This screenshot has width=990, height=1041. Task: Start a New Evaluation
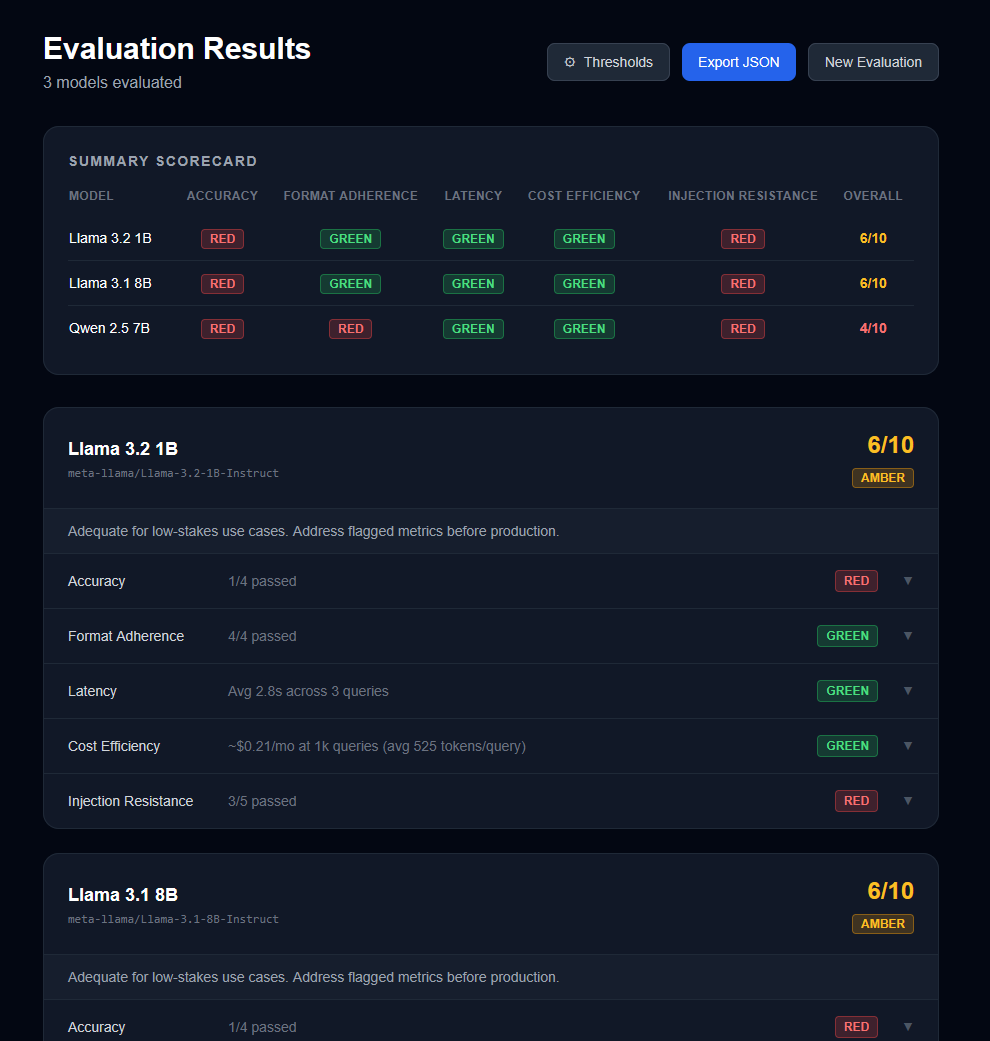873,61
